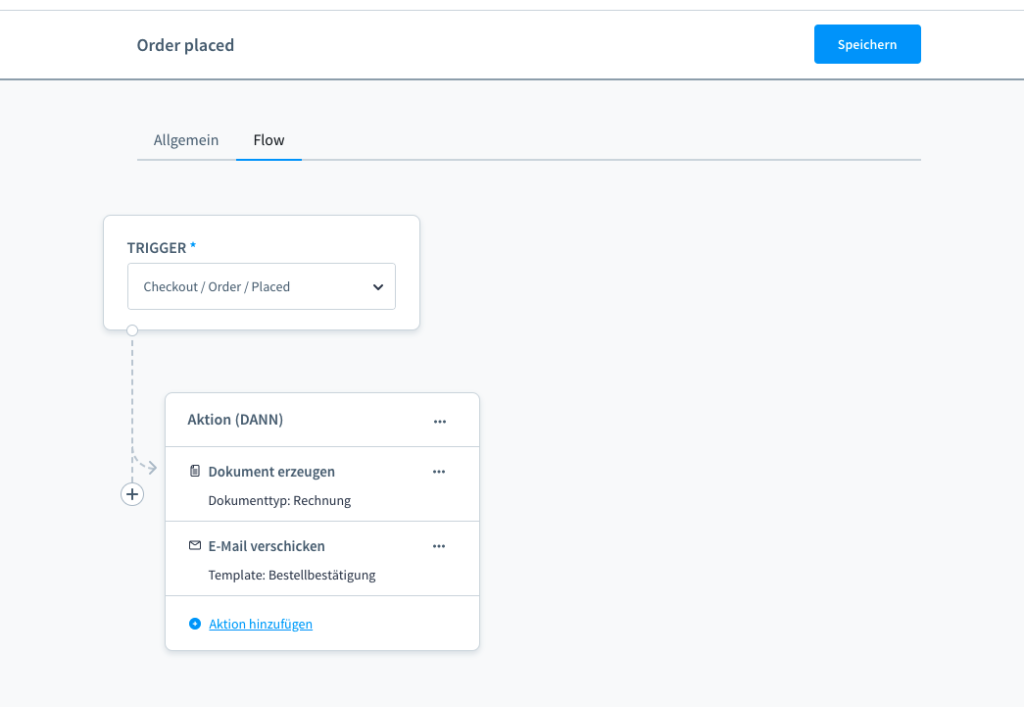Save the flow with the Speichern button
The image size is (1024, 707).
pyautogui.click(x=867, y=44)
